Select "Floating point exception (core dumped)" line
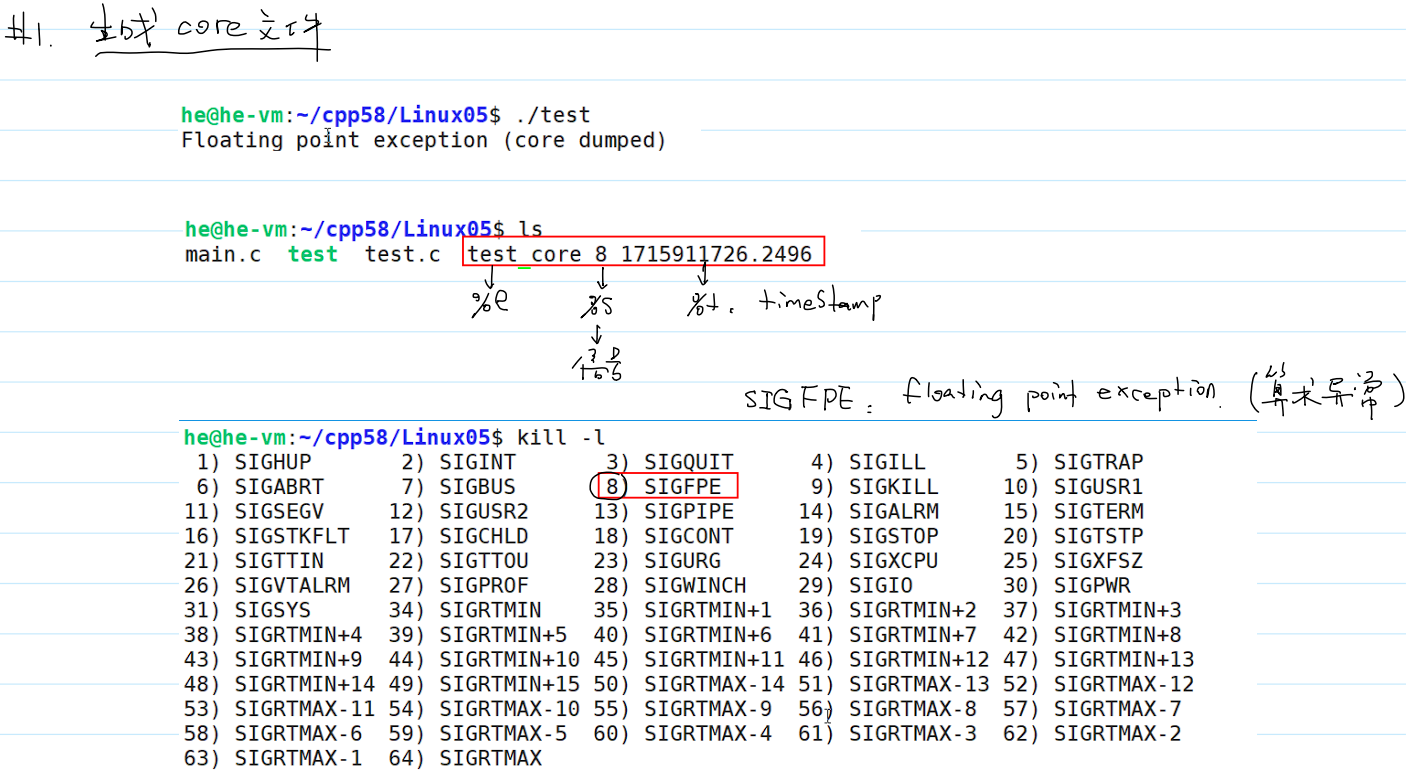 click(x=424, y=140)
